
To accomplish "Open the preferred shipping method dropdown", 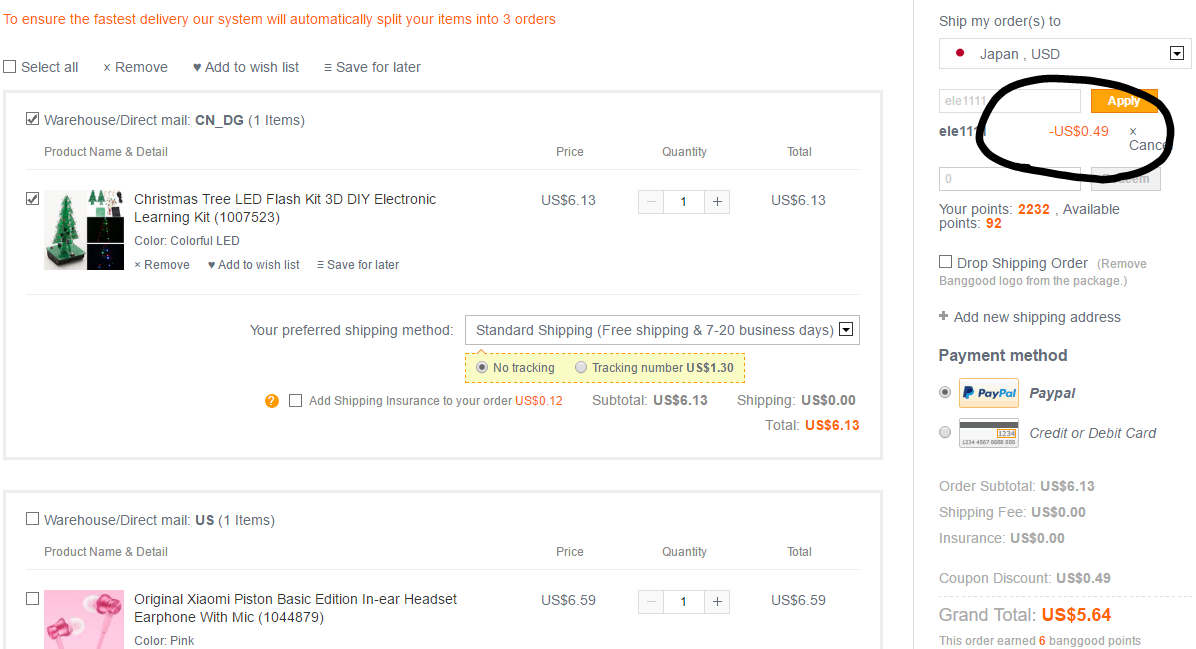I will 662,330.
